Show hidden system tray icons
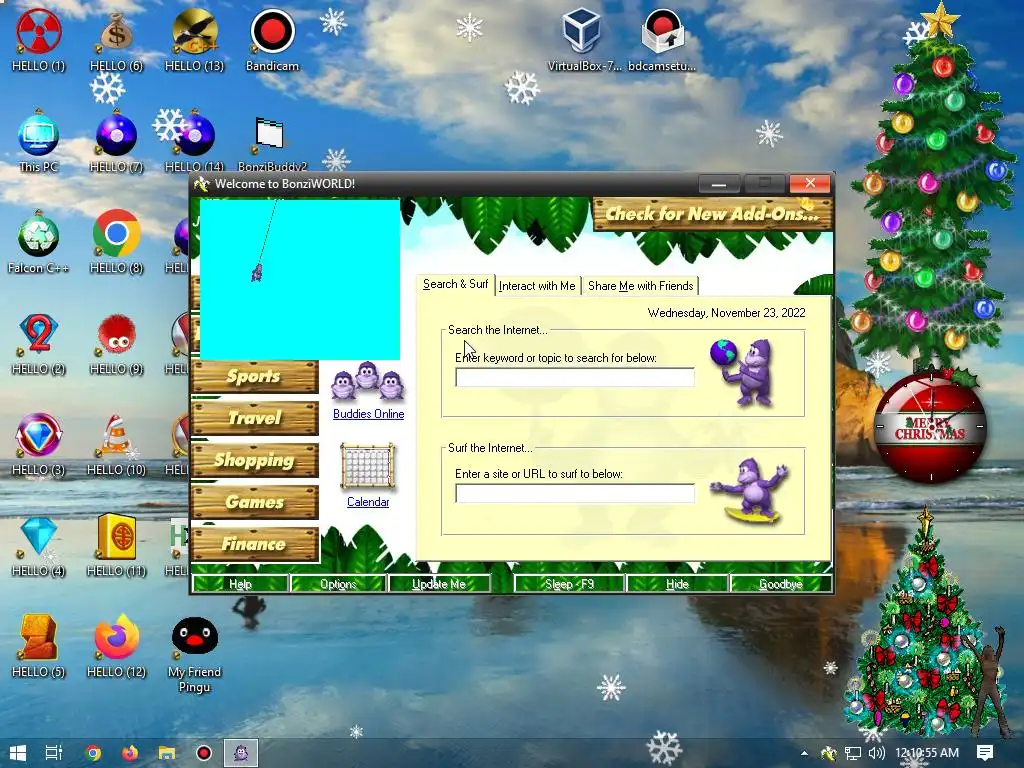The height and width of the screenshot is (768, 1024). tap(804, 753)
